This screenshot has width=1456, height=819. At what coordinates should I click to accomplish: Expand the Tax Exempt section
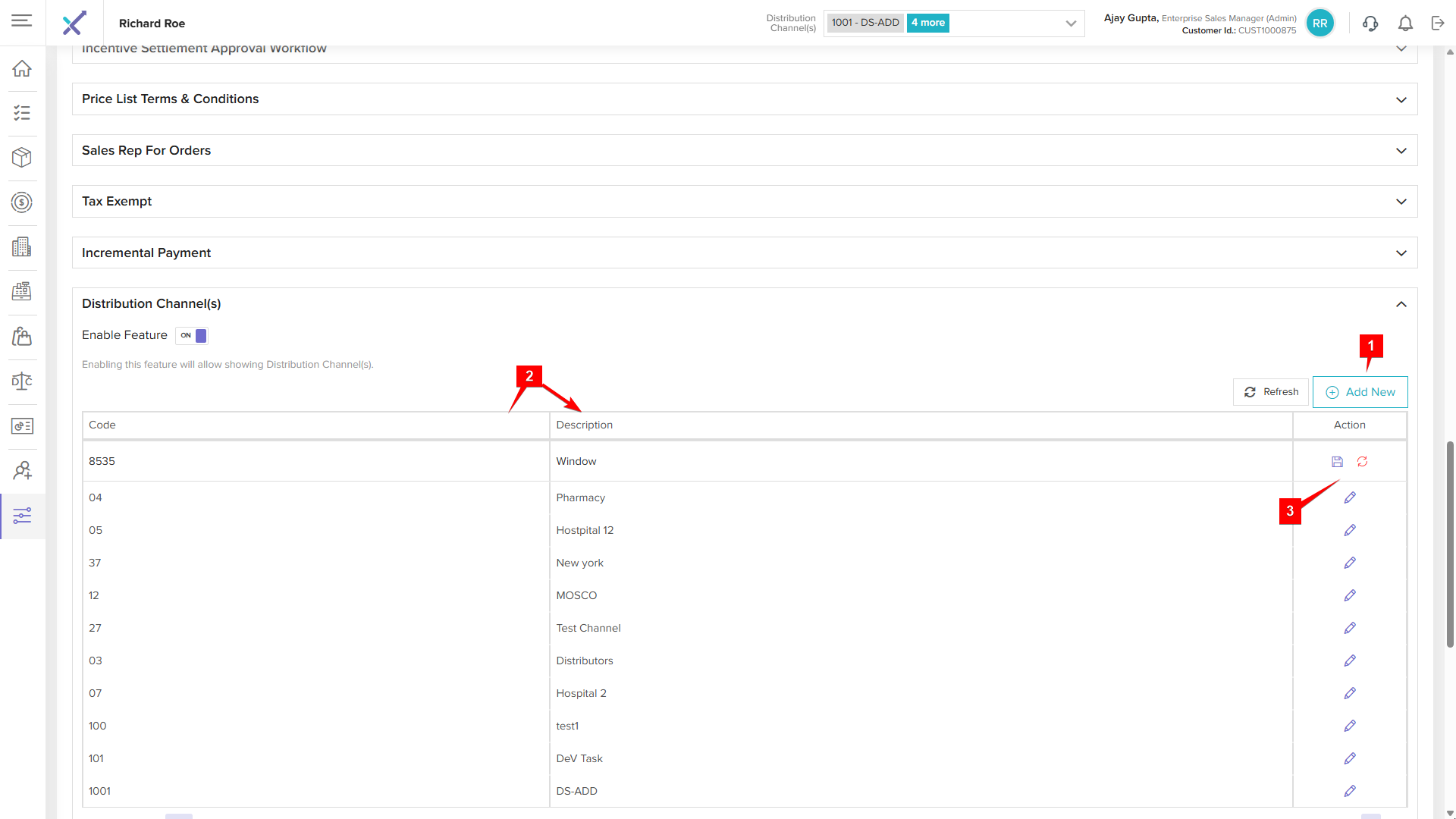(1401, 202)
